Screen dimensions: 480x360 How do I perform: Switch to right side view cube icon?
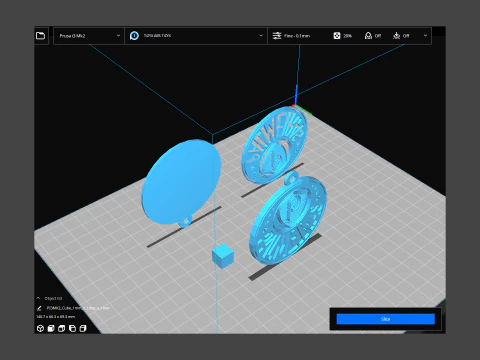click(x=83, y=329)
